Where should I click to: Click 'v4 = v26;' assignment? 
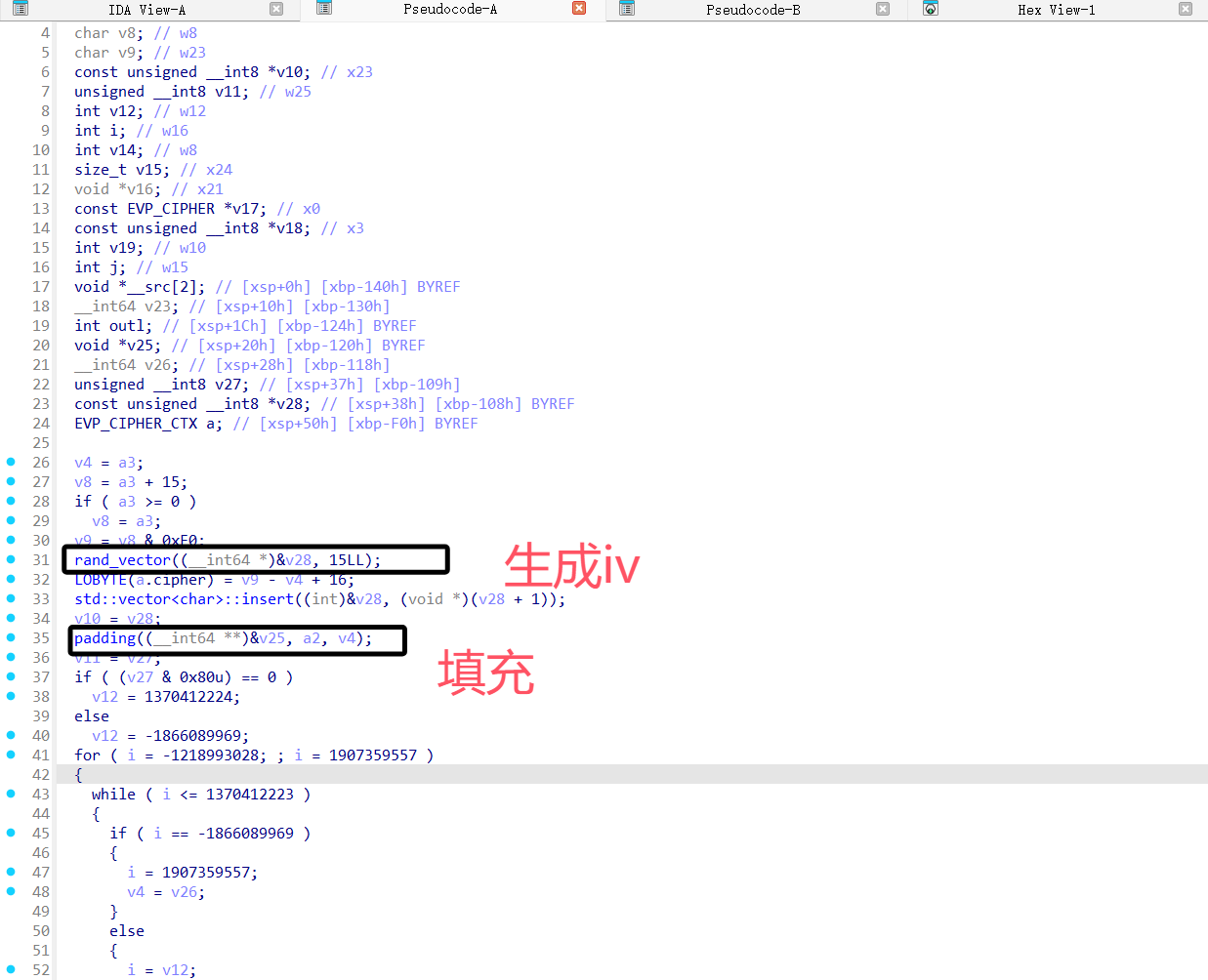(166, 892)
